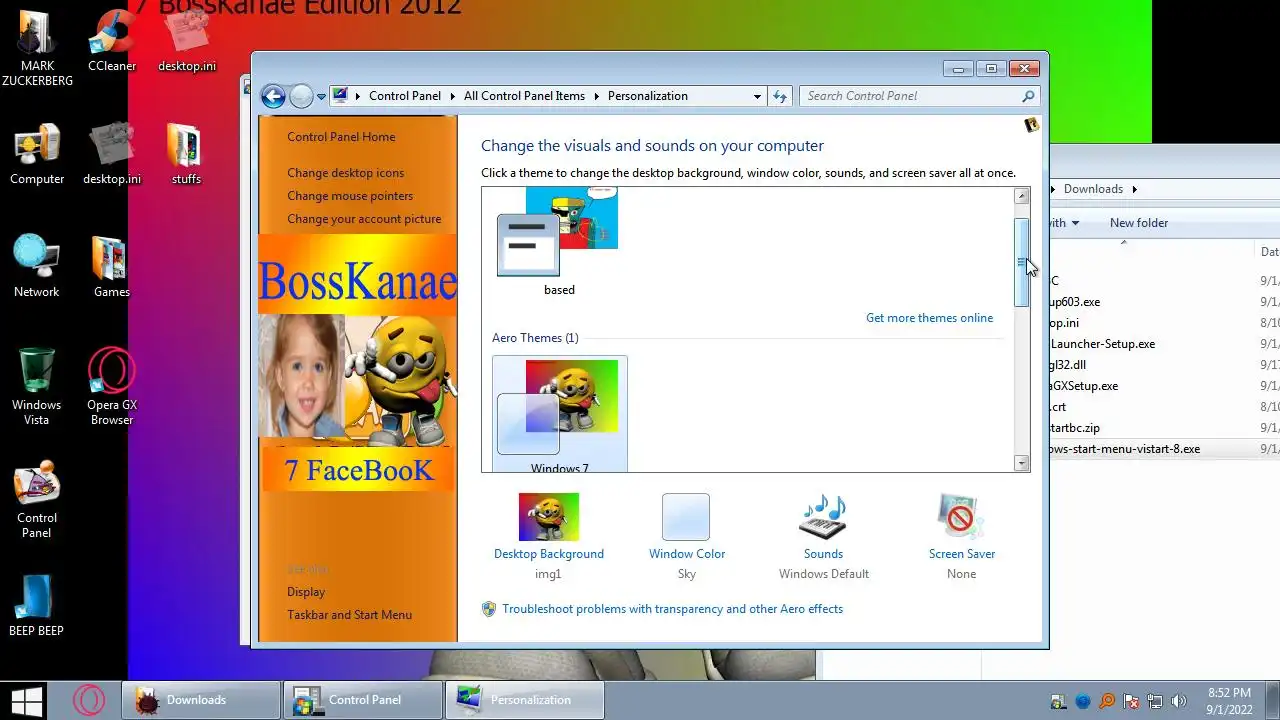Open Desktop Background settings icon
Screen dimensions: 1280x720
[x=548, y=517]
